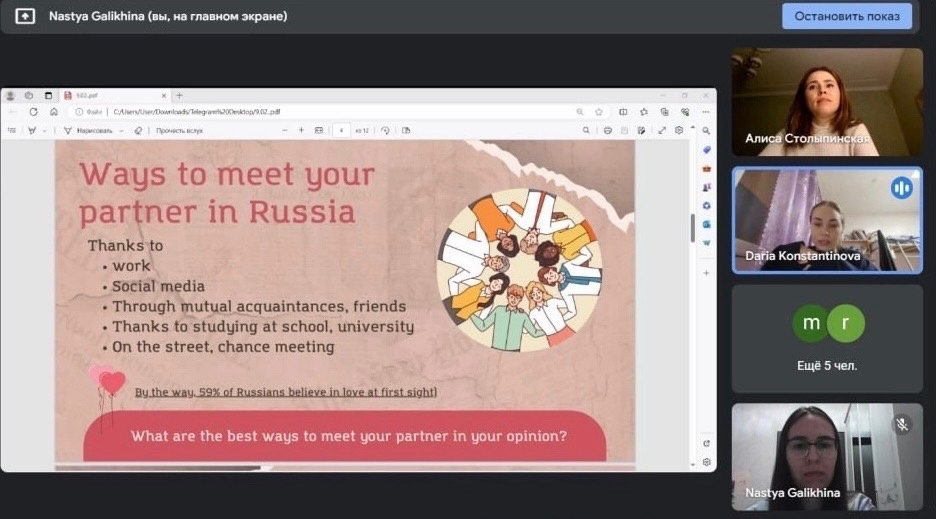This screenshot has height=519, width=936.
Task: Click Прочесть вслух read aloud button
Action: (x=179, y=130)
